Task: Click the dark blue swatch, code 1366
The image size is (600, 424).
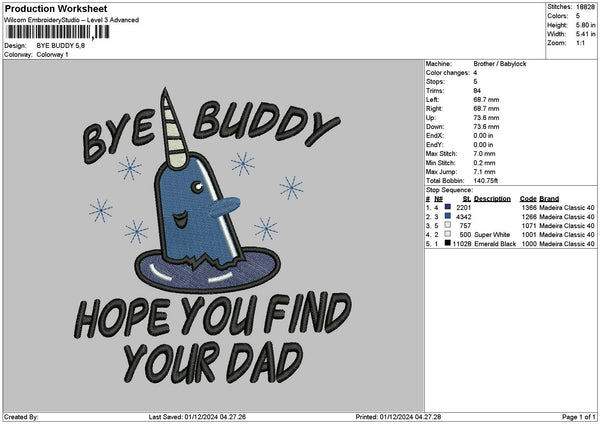Action: [448, 207]
